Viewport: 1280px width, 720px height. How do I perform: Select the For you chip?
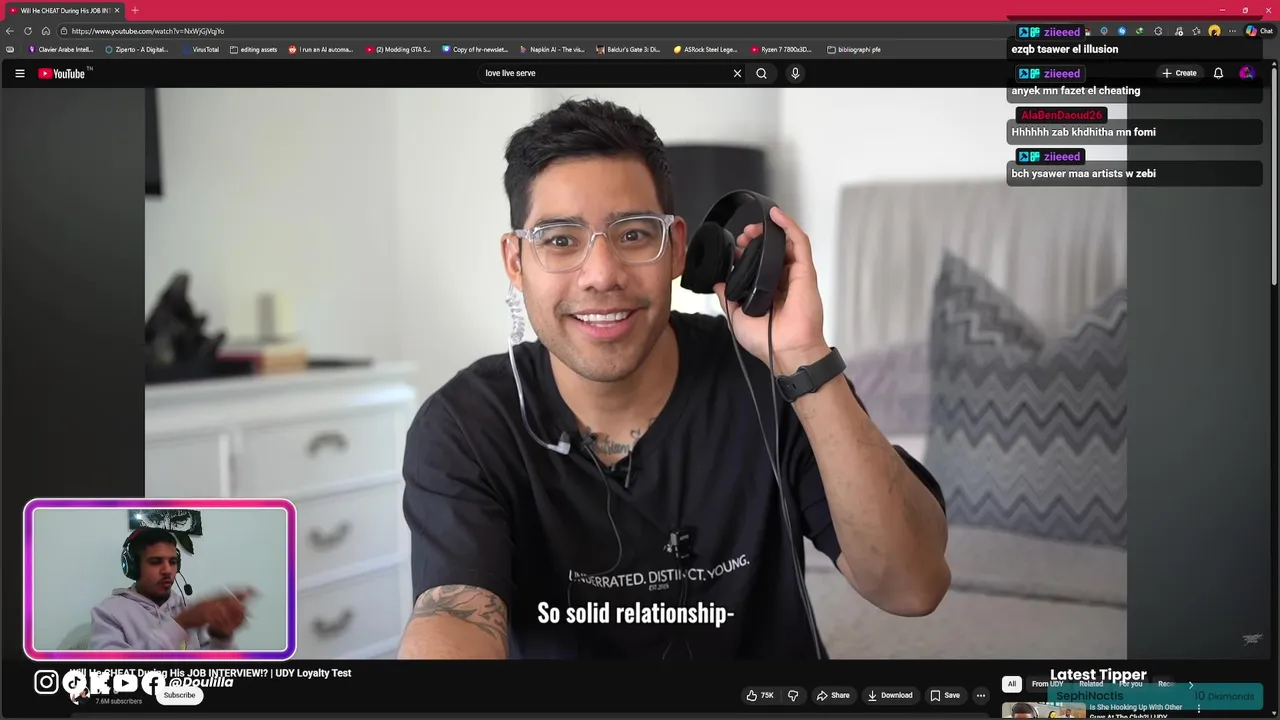point(1130,684)
